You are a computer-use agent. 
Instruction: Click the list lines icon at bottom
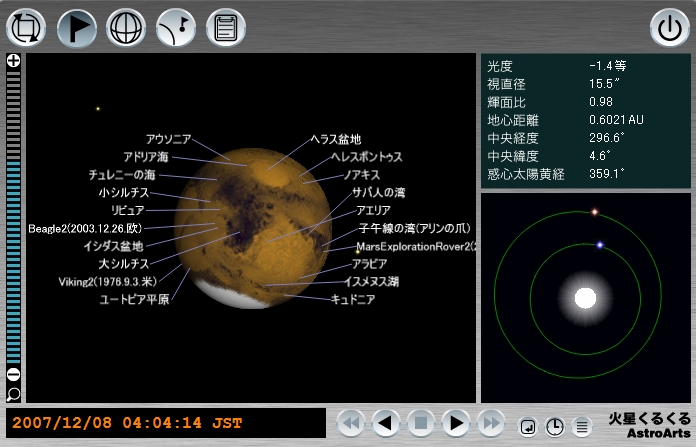pyautogui.click(x=582, y=427)
